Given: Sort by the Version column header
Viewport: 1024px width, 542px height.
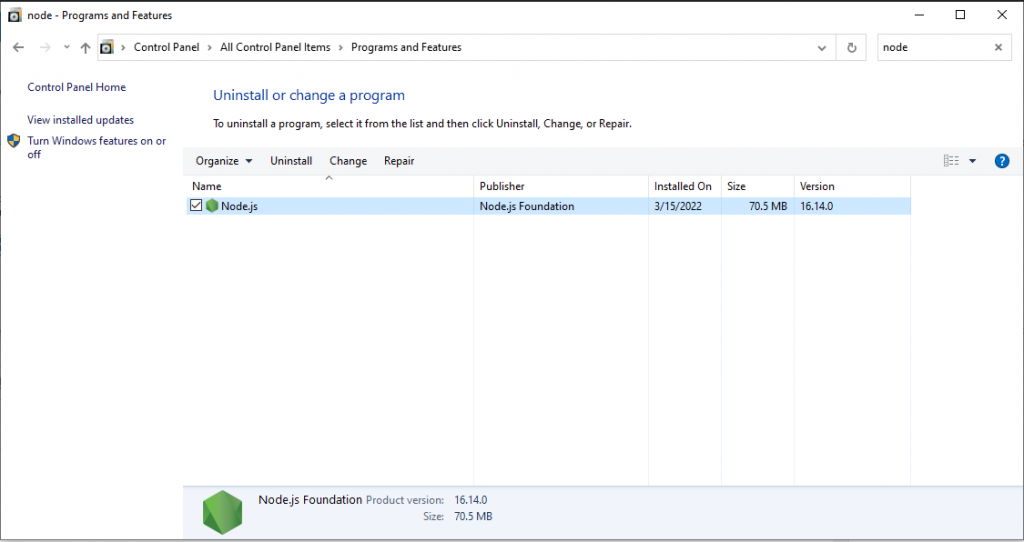Looking at the screenshot, I should point(852,186).
